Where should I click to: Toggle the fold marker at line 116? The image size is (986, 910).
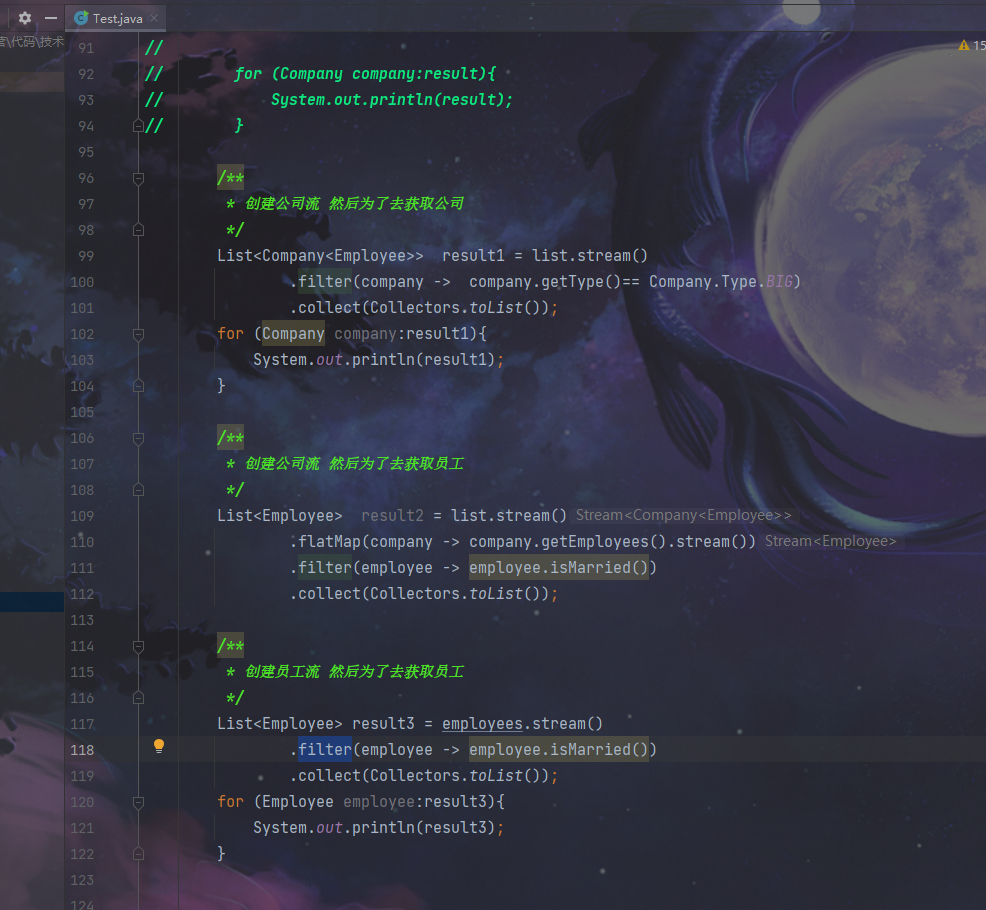[x=138, y=698]
